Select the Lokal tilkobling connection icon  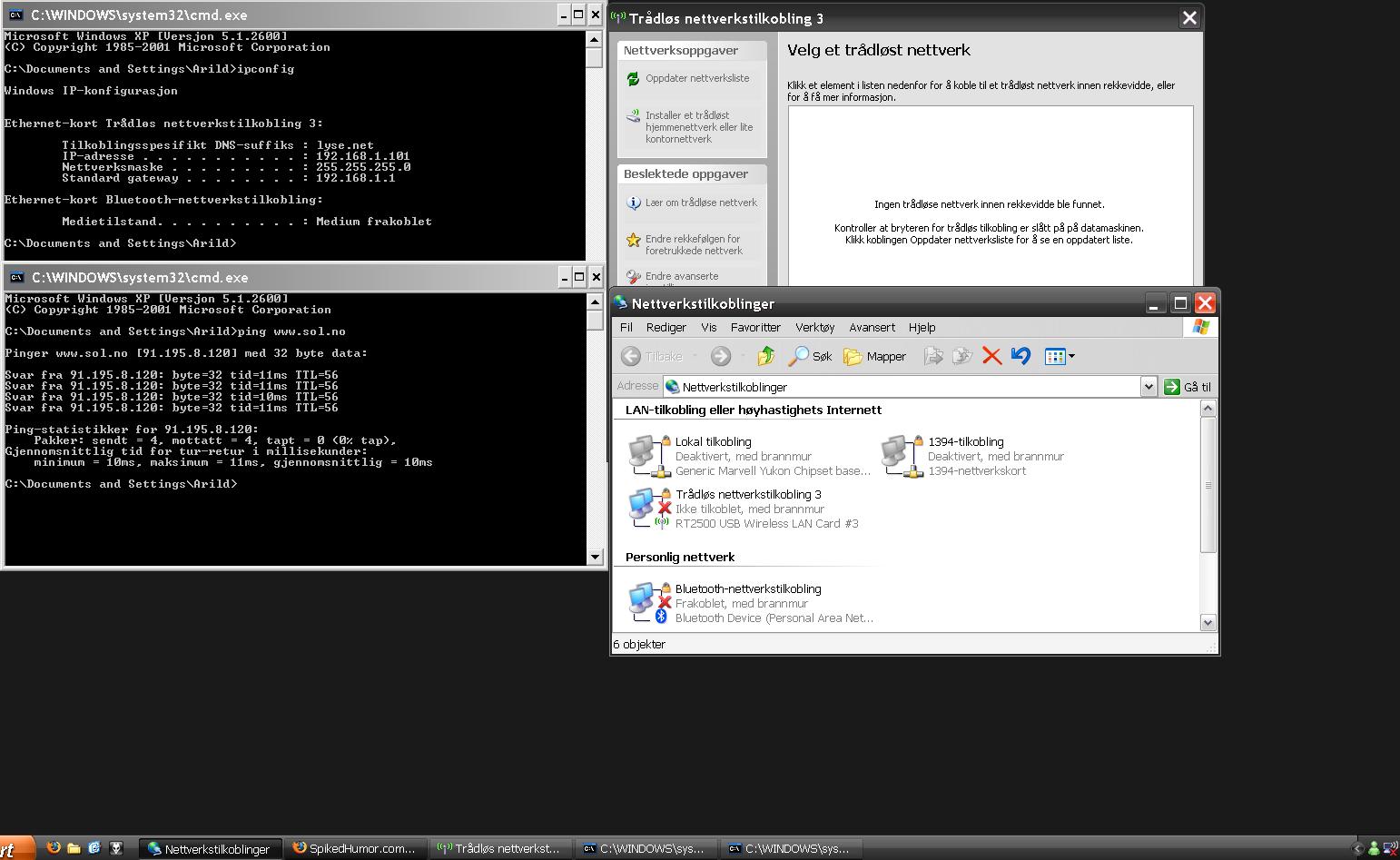649,456
